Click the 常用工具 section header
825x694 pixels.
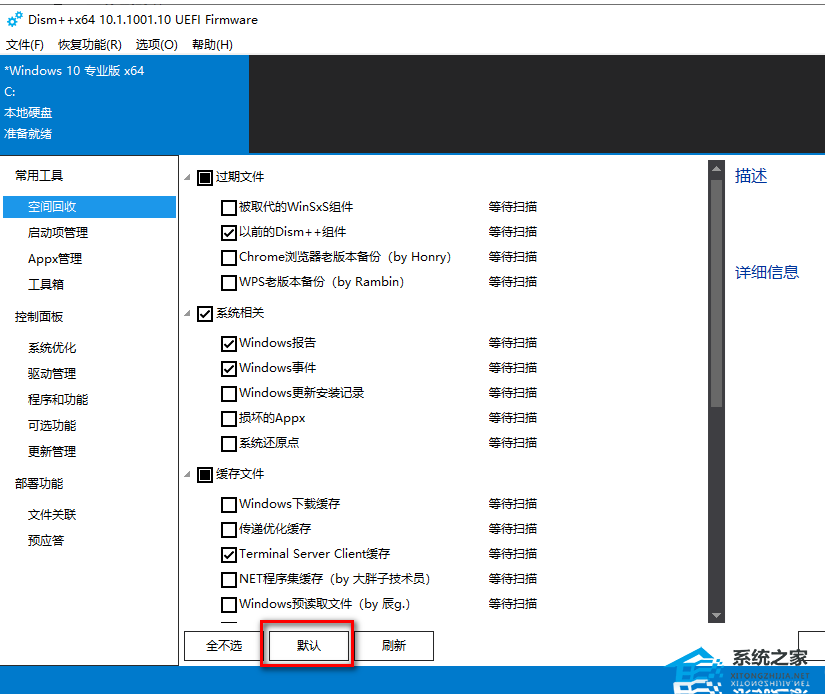pyautogui.click(x=39, y=176)
